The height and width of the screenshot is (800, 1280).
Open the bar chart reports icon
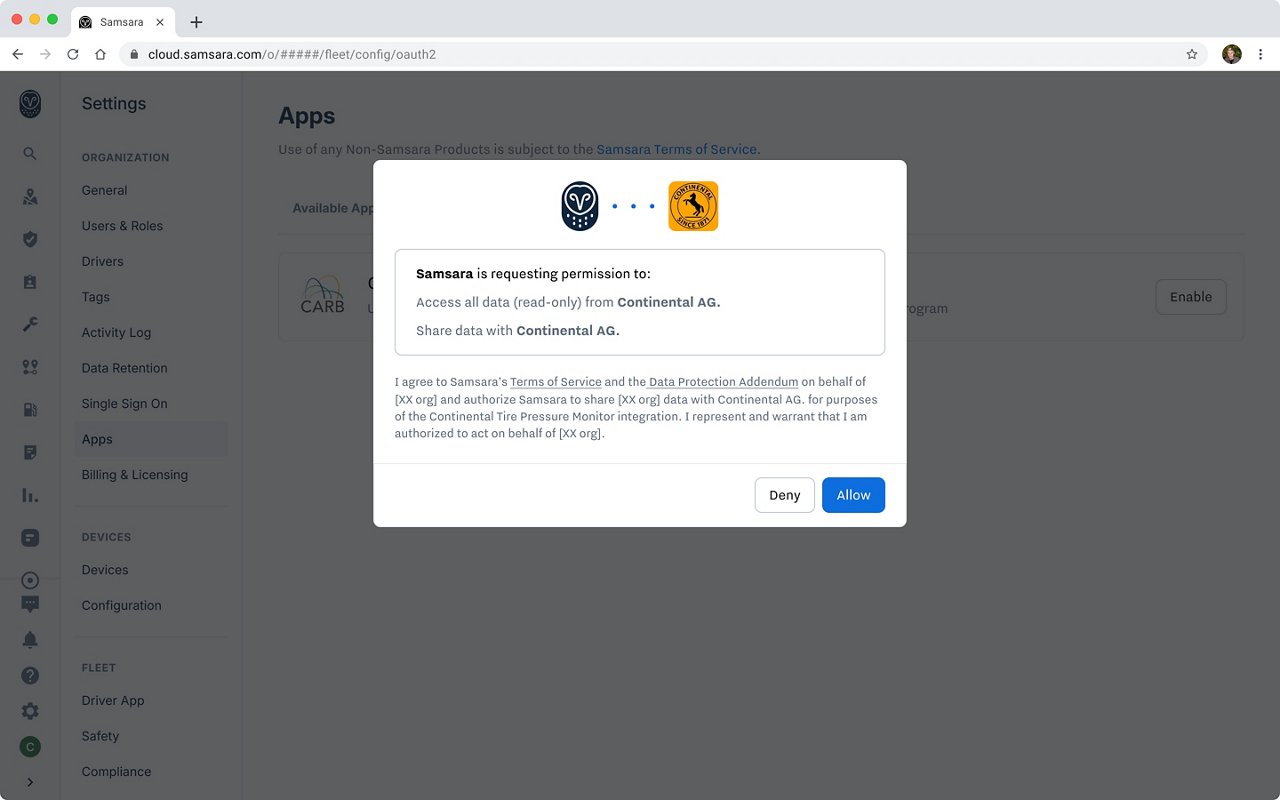coord(30,495)
